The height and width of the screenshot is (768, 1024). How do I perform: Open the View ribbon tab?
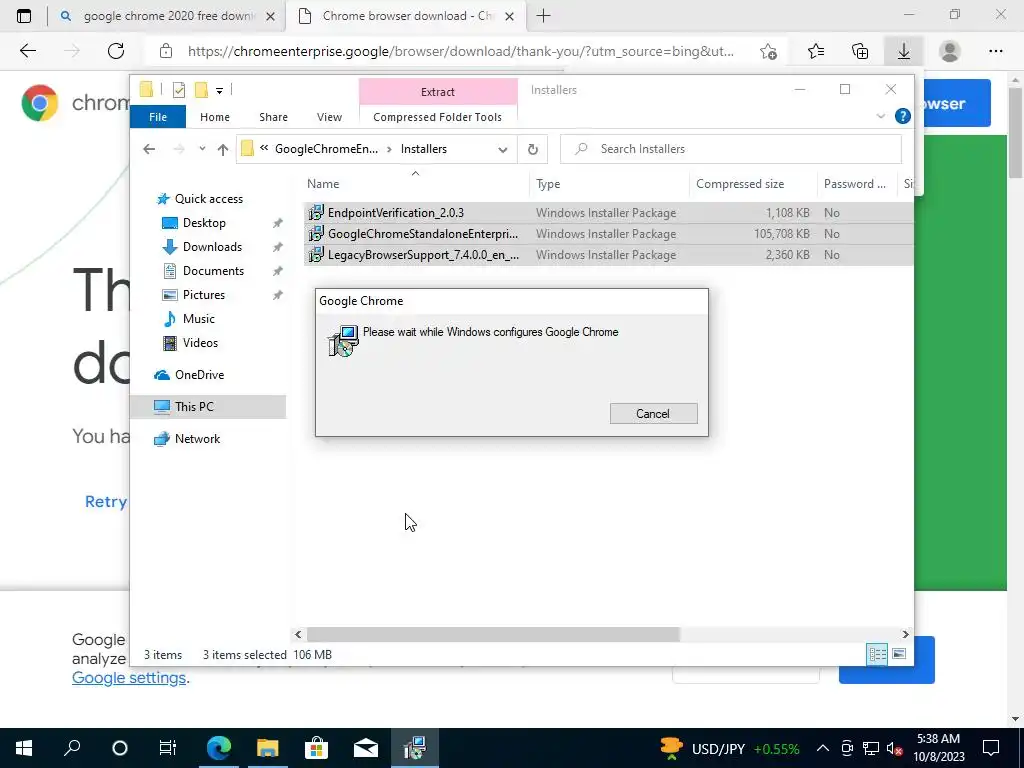(x=329, y=117)
